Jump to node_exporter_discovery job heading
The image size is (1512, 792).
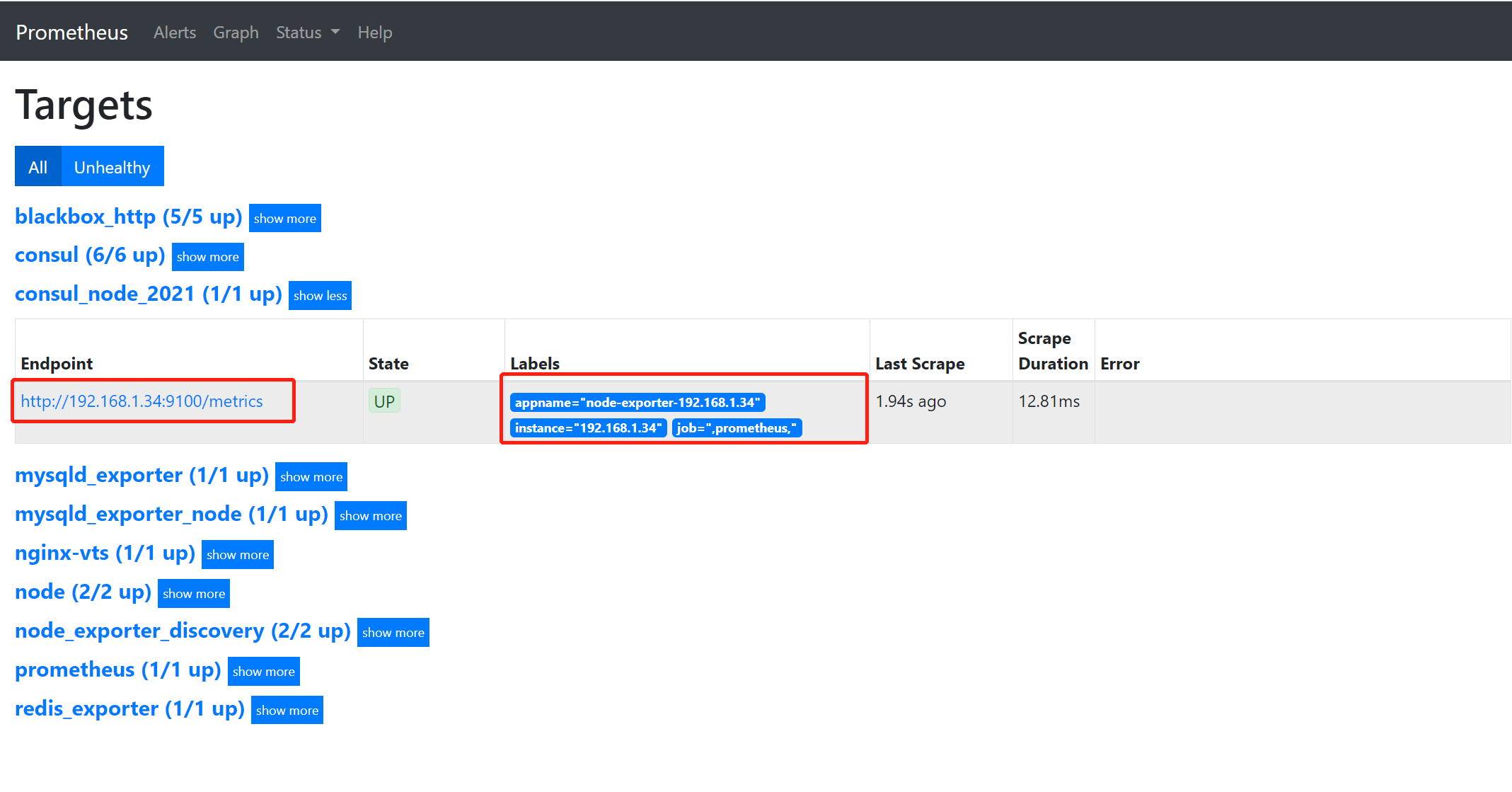click(x=183, y=631)
